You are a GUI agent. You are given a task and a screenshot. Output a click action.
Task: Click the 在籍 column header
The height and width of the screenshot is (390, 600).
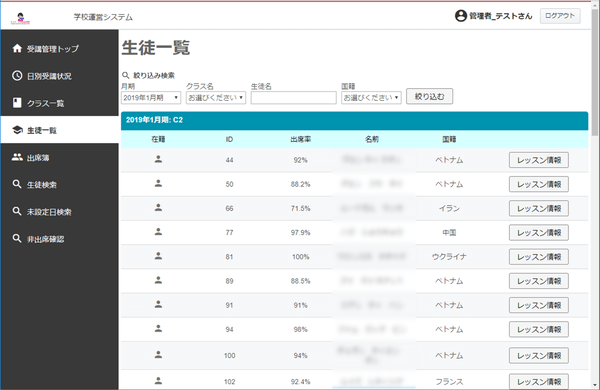point(158,139)
